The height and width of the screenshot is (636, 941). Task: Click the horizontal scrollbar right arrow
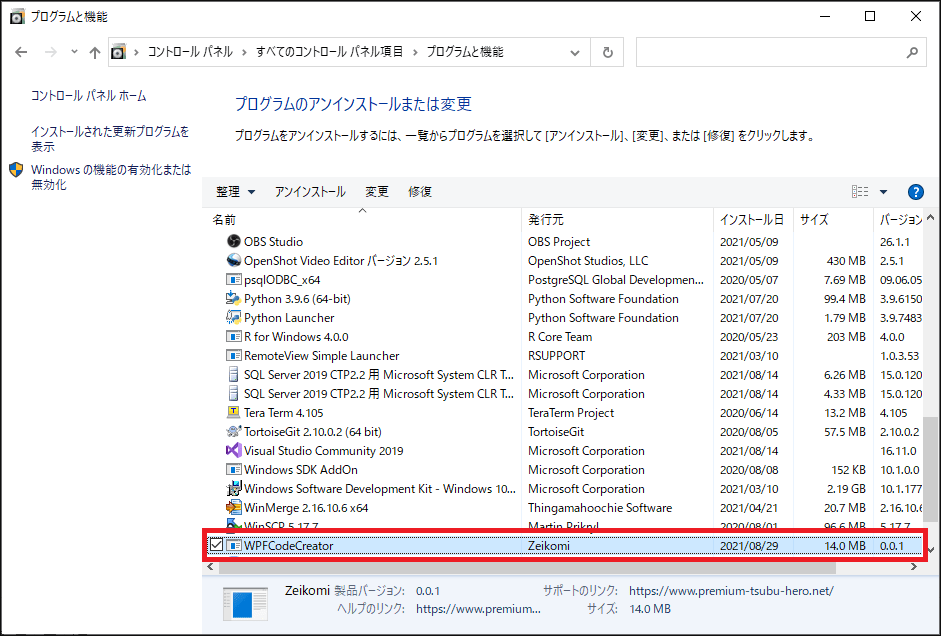click(x=913, y=566)
